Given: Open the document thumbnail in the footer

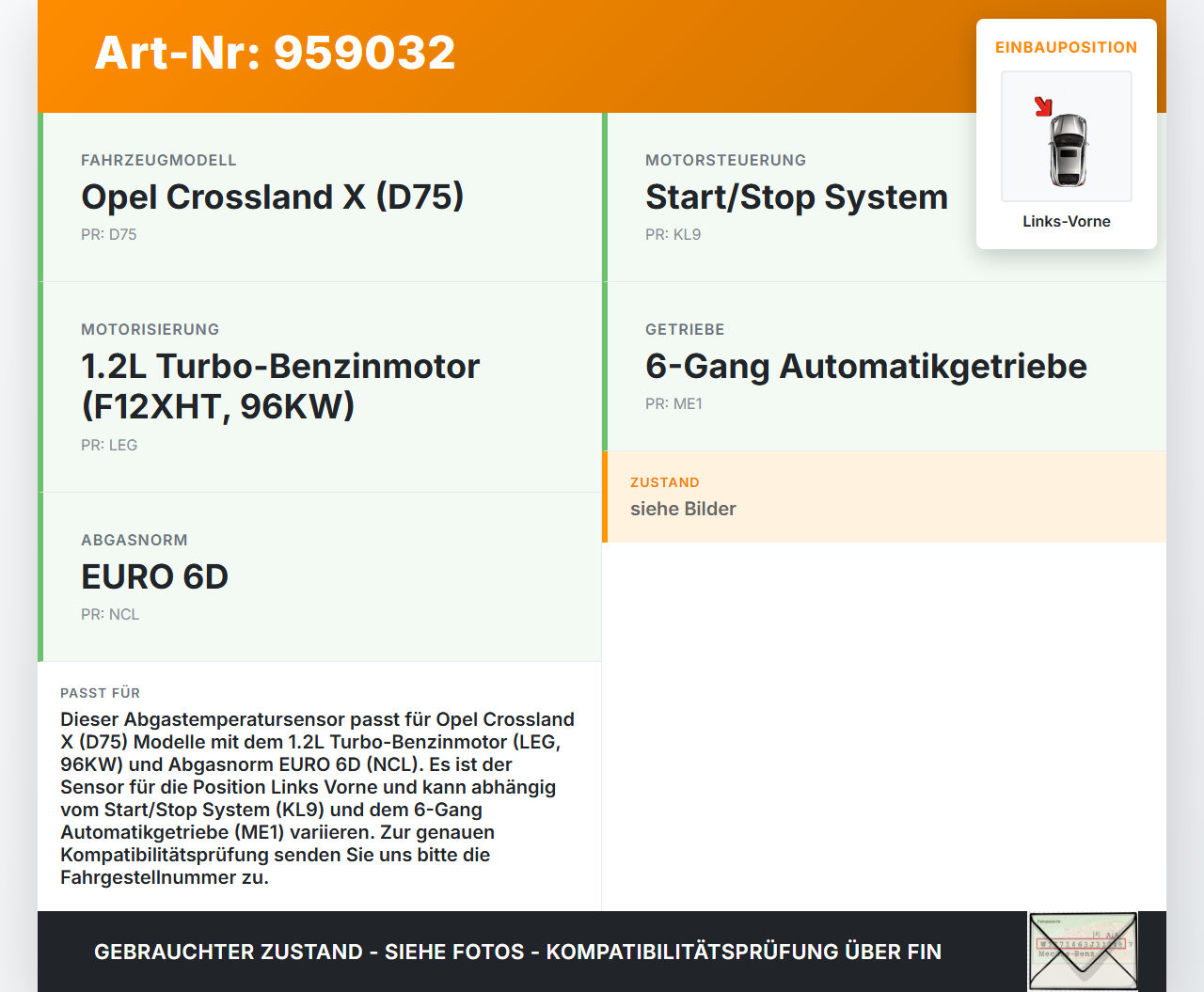Looking at the screenshot, I should (x=1083, y=951).
